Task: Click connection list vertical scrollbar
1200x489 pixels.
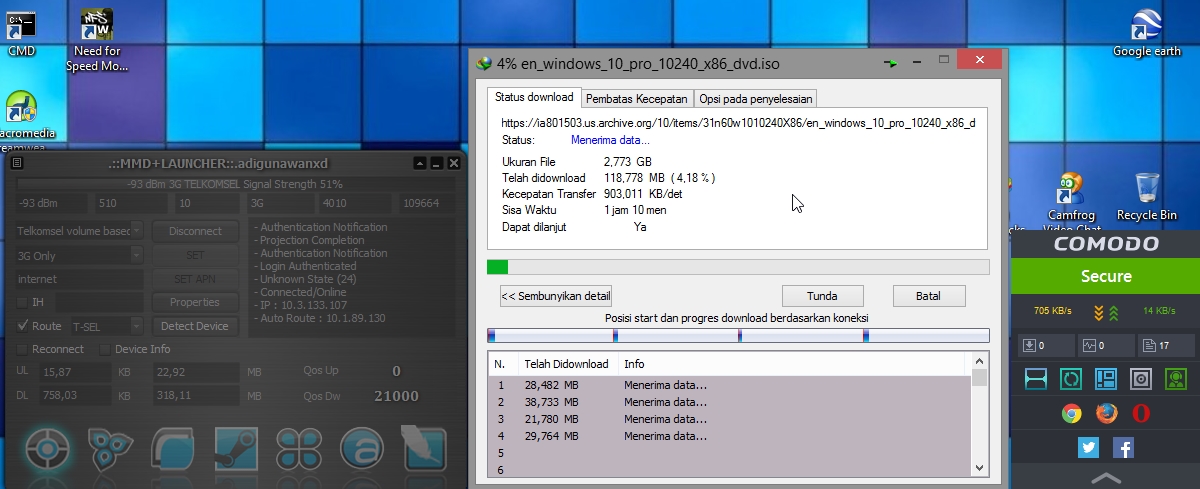Action: coord(980,415)
